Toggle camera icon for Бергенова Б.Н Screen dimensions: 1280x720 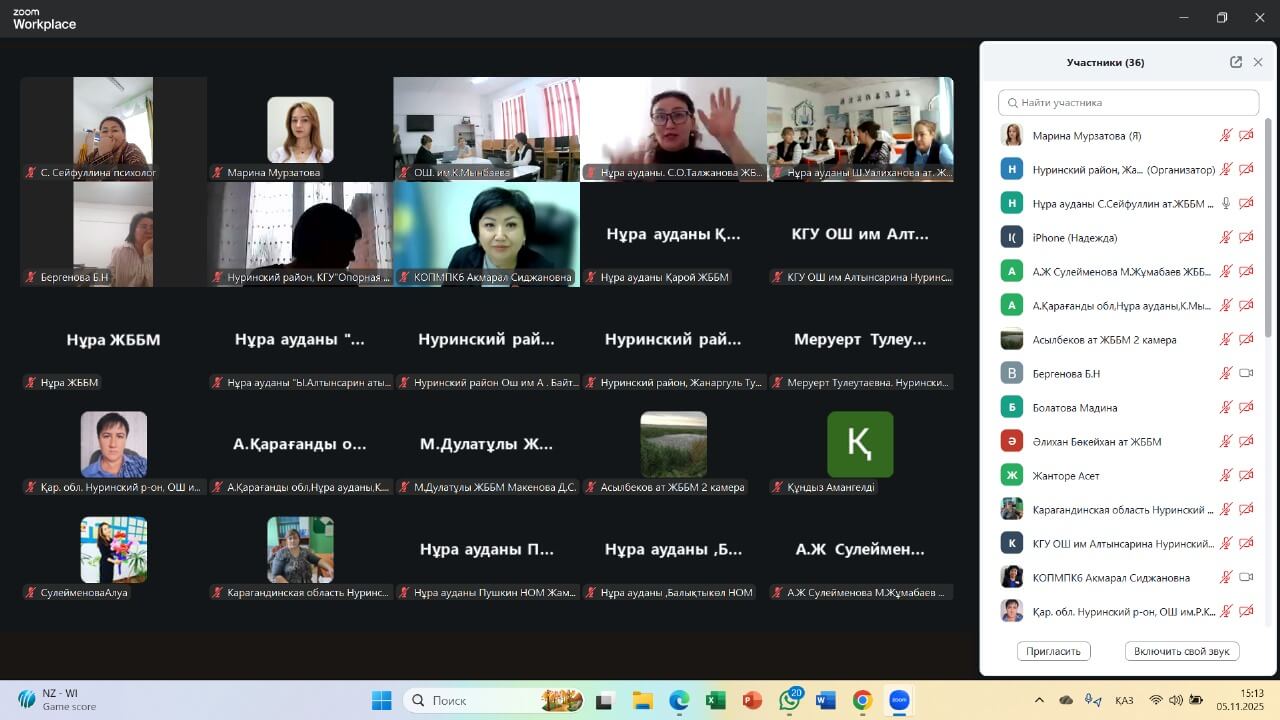(x=1246, y=374)
